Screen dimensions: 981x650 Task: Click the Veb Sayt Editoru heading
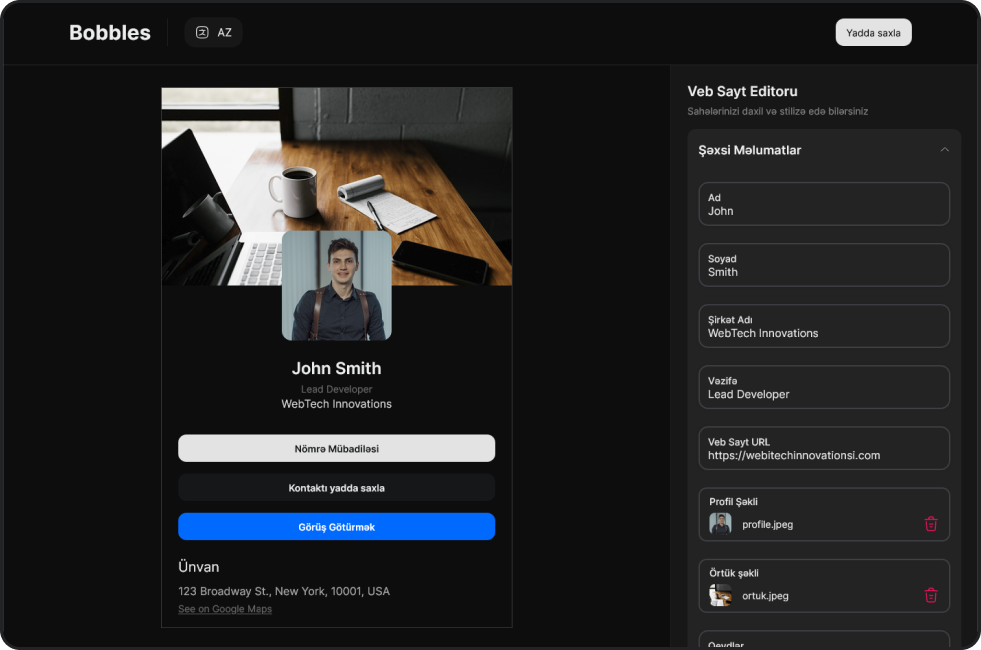click(743, 91)
